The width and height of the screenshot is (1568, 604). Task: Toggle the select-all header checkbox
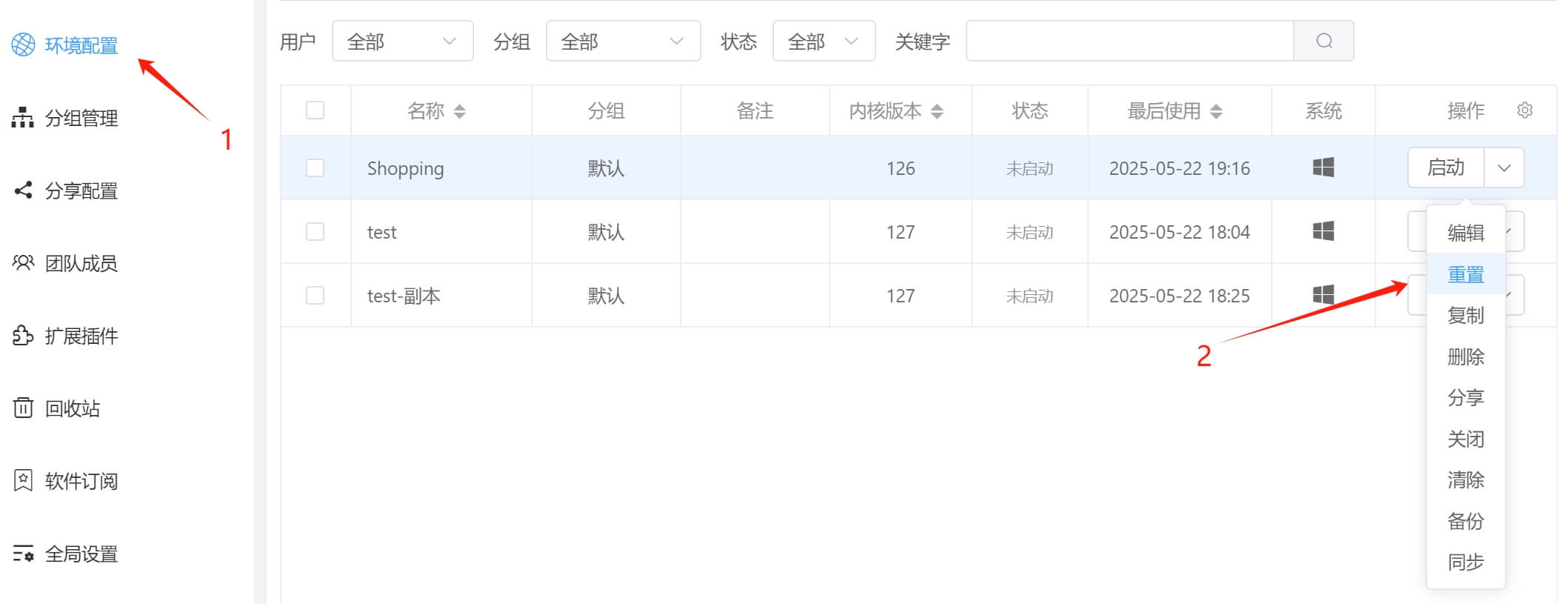coord(315,110)
